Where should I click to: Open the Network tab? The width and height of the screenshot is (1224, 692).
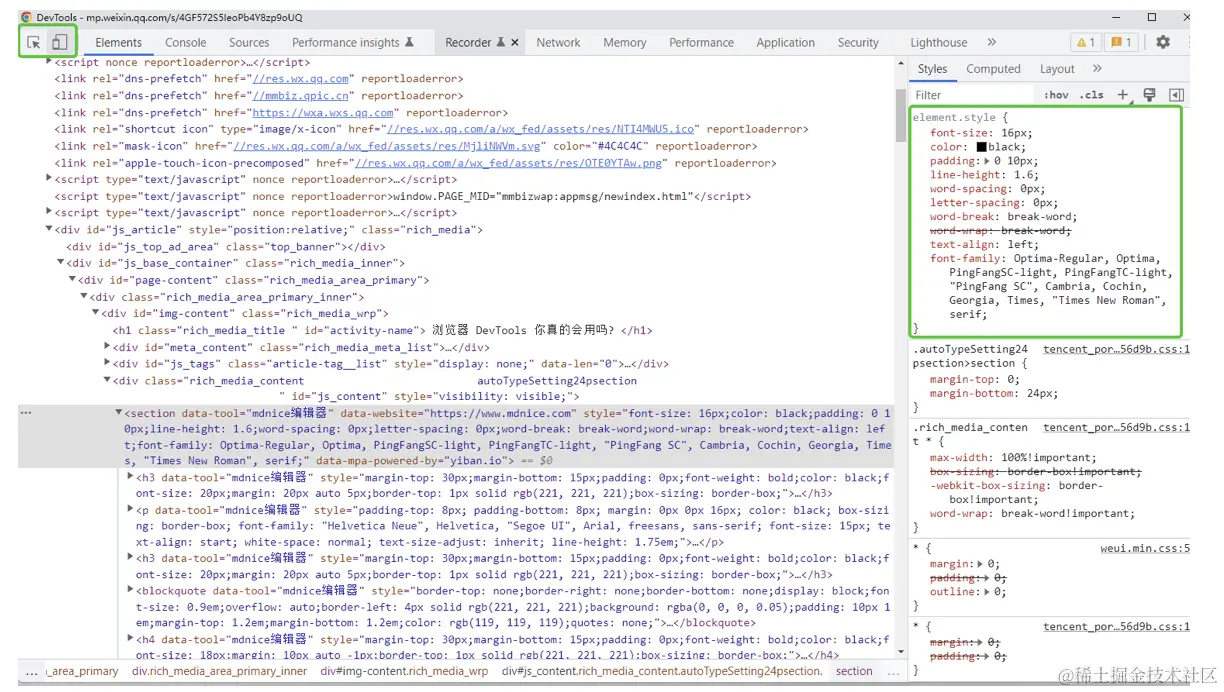(x=558, y=42)
